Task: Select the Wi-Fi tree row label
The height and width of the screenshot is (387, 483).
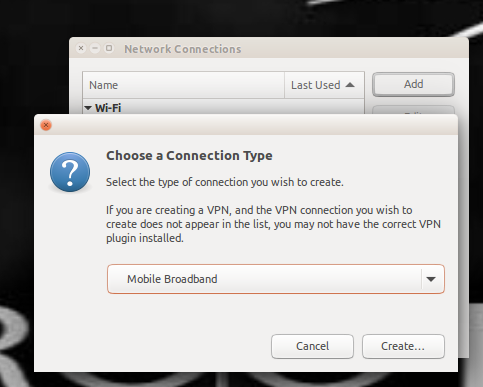Action: [x=108, y=108]
